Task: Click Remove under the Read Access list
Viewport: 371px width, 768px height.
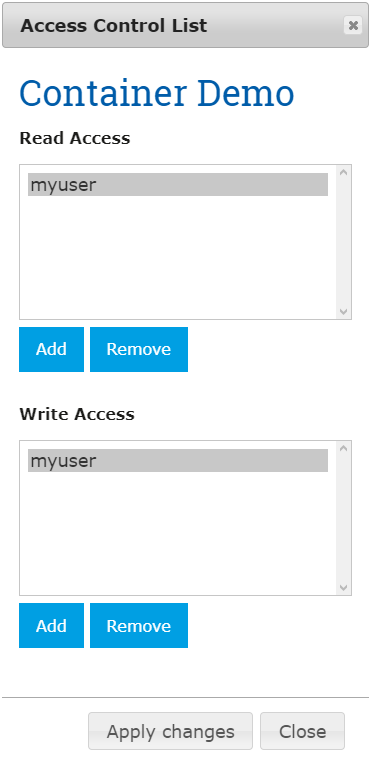Action: 139,349
